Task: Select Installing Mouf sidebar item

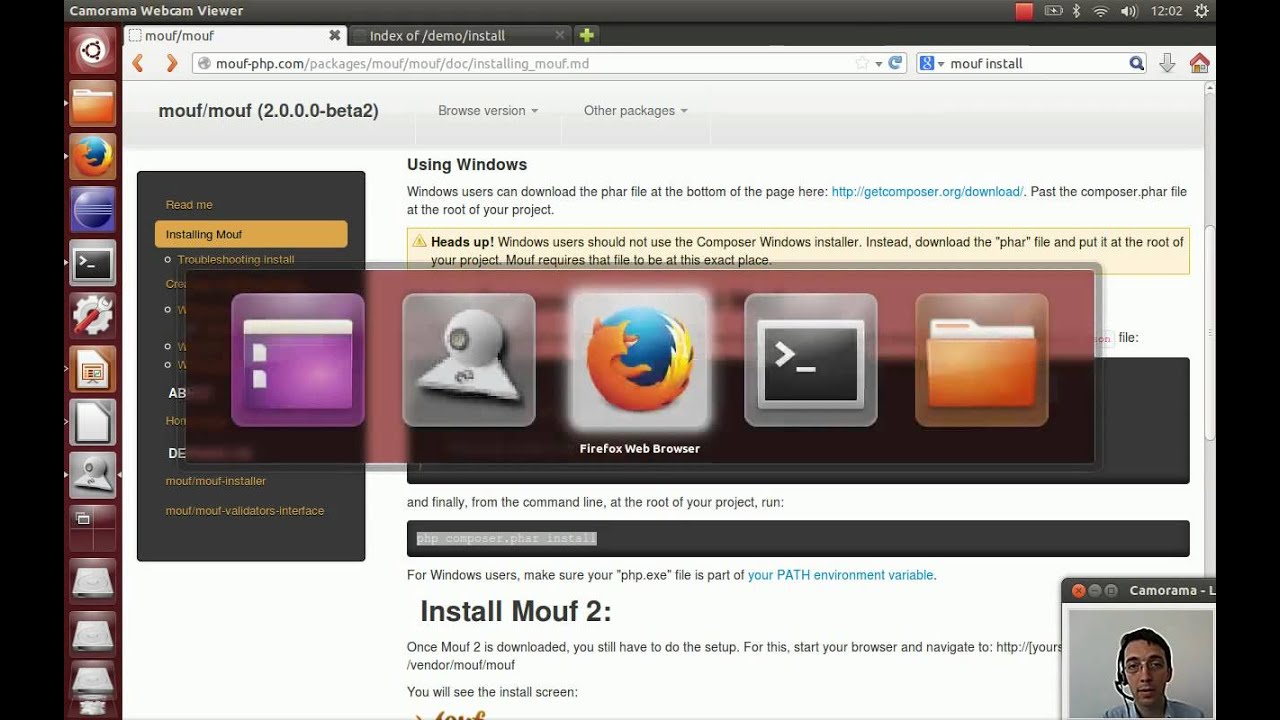Action: click(251, 234)
